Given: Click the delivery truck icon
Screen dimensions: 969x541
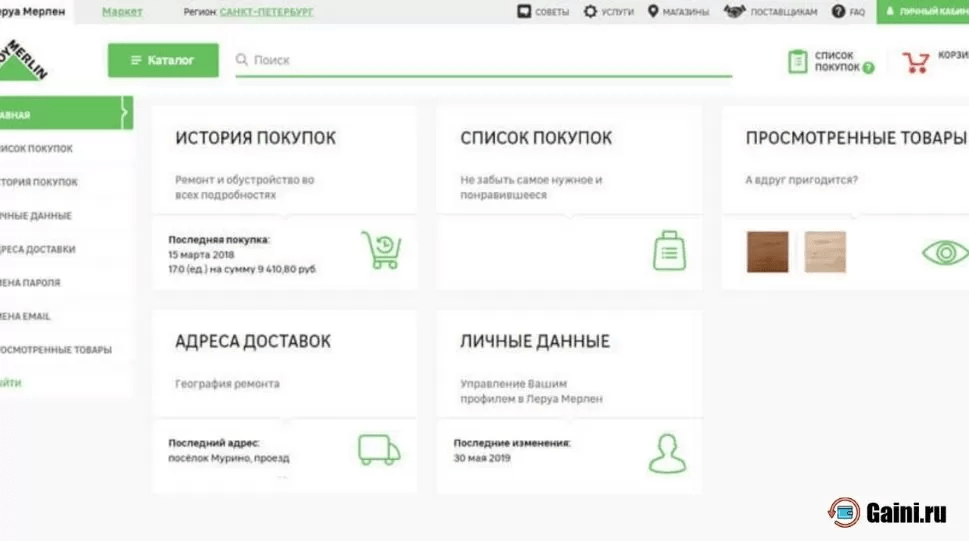Looking at the screenshot, I should [379, 450].
